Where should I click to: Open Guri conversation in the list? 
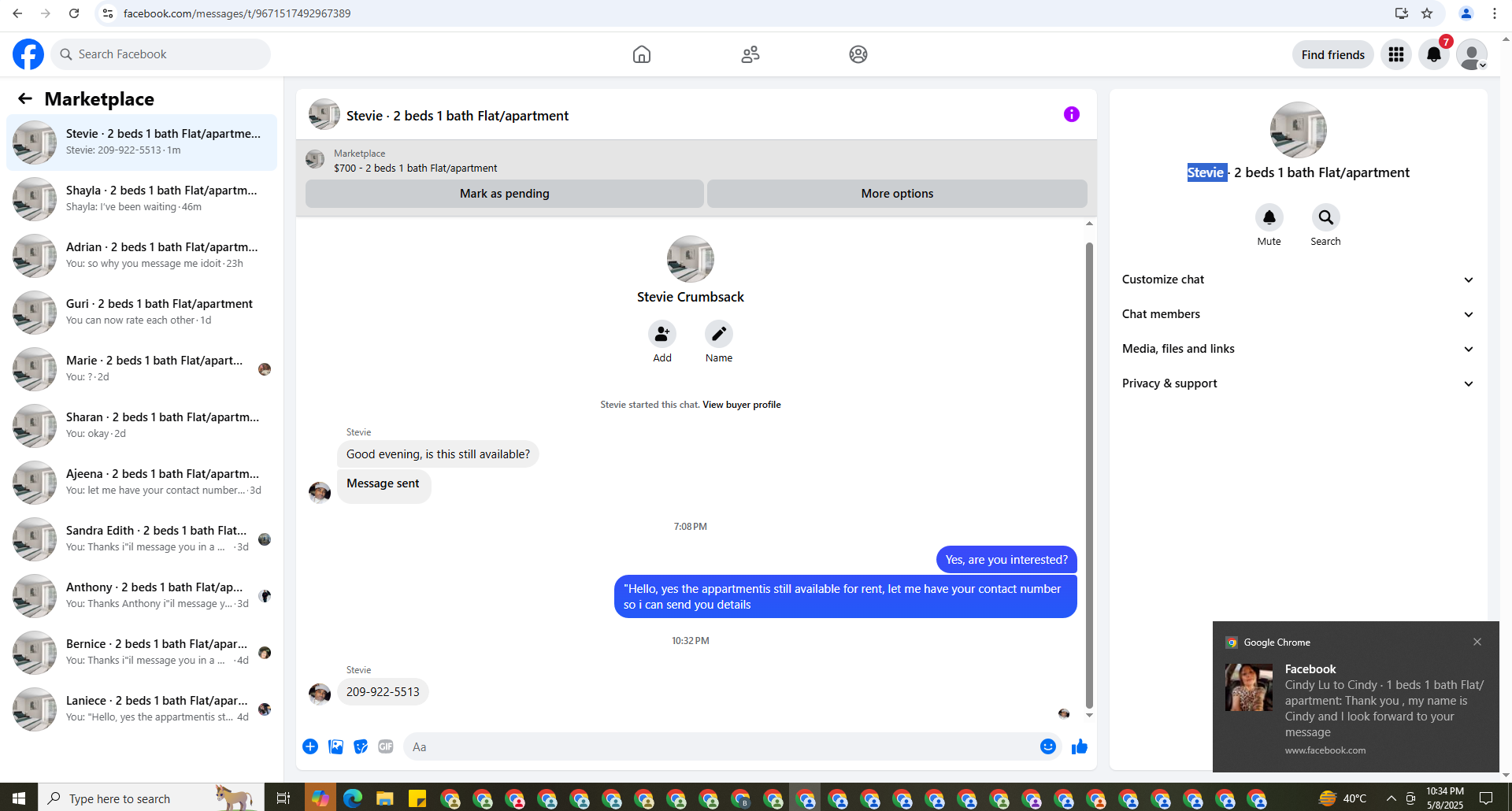(142, 313)
